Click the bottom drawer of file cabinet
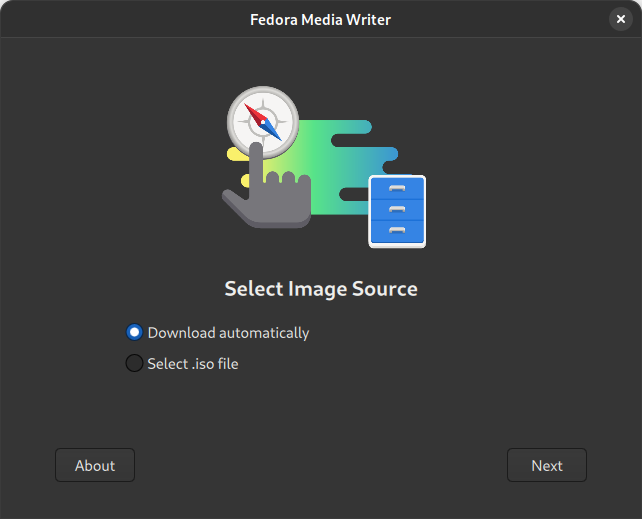 point(397,231)
